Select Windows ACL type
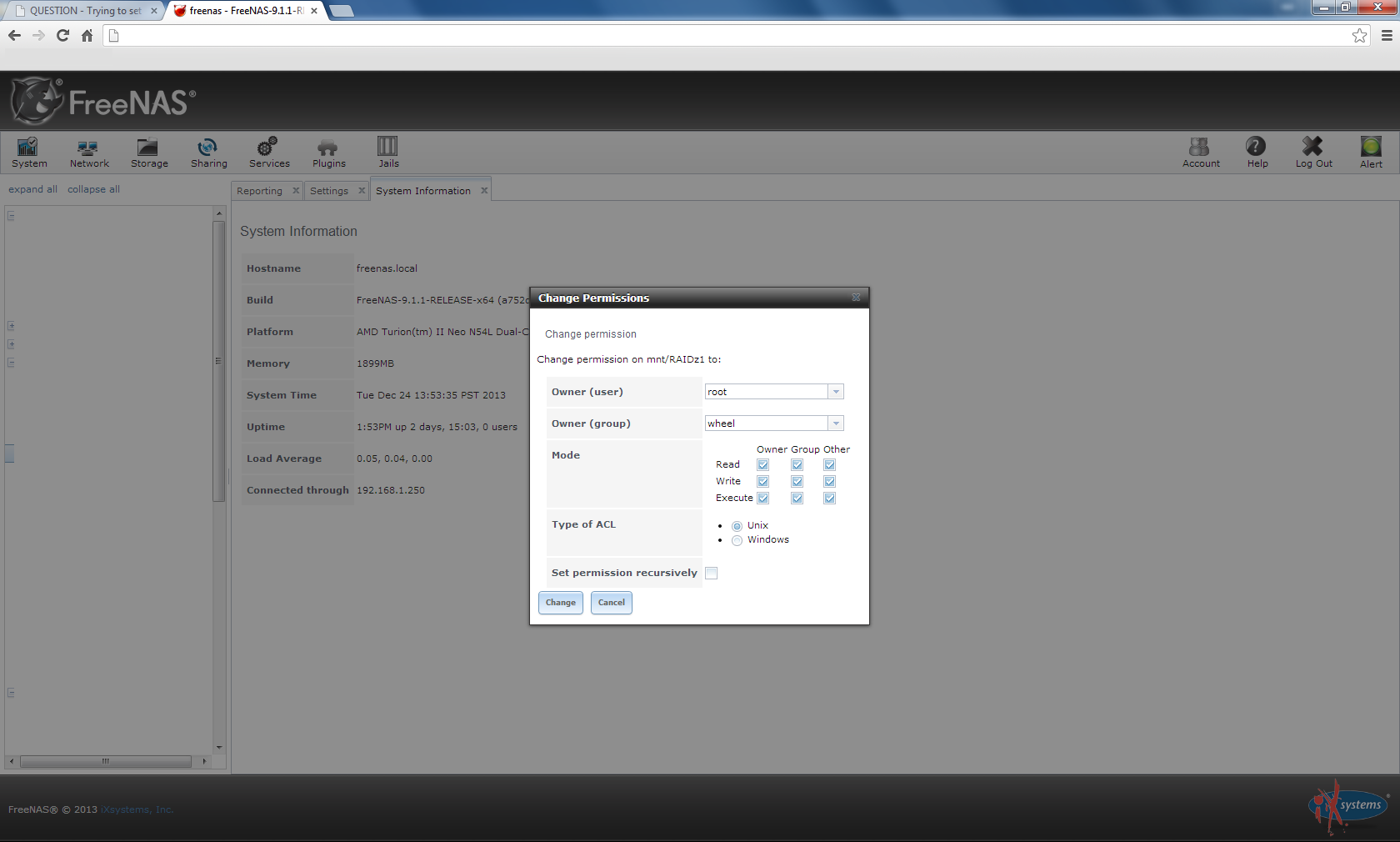This screenshot has width=1400, height=842. (x=737, y=540)
